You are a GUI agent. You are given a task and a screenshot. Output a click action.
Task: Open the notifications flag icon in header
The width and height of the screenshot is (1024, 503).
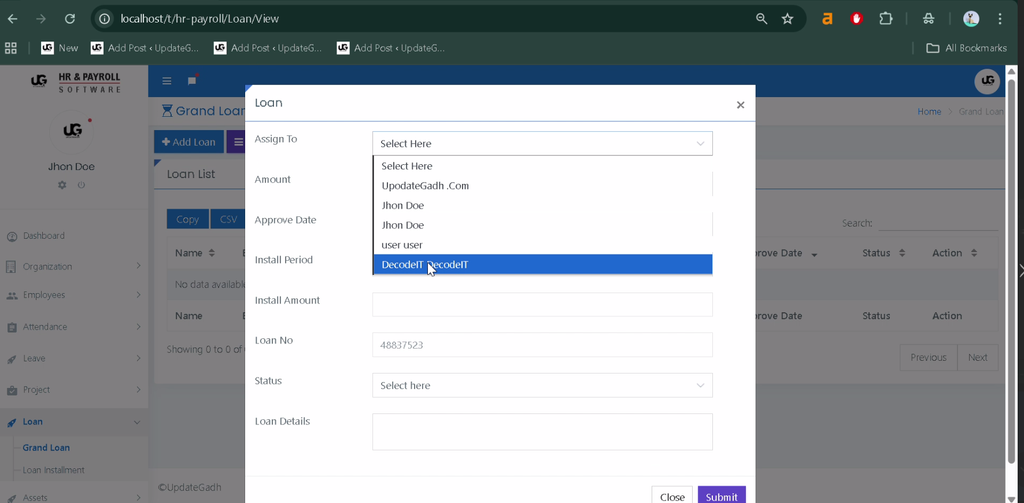coord(192,80)
